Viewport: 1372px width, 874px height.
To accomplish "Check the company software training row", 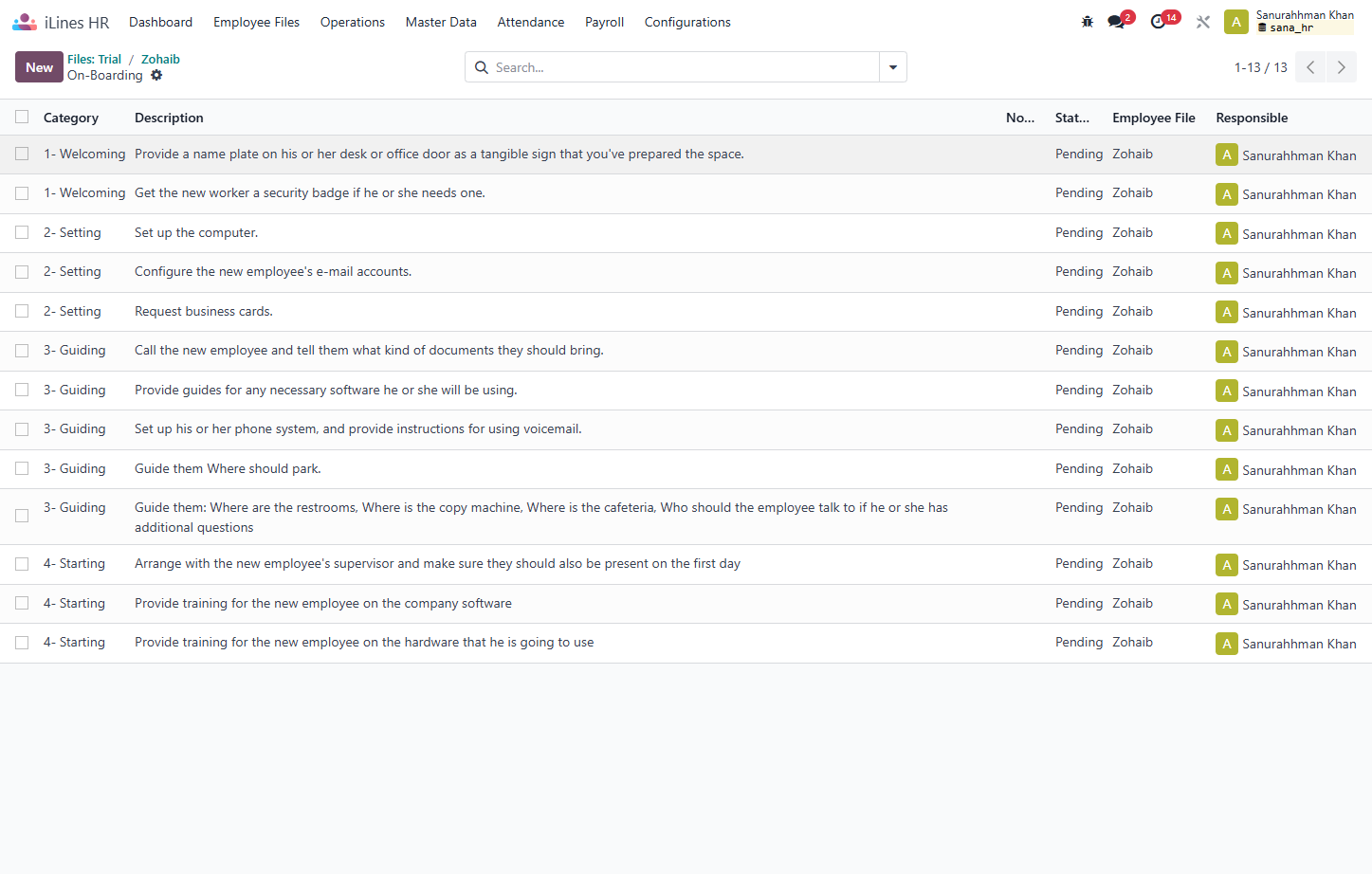I will tap(22, 603).
